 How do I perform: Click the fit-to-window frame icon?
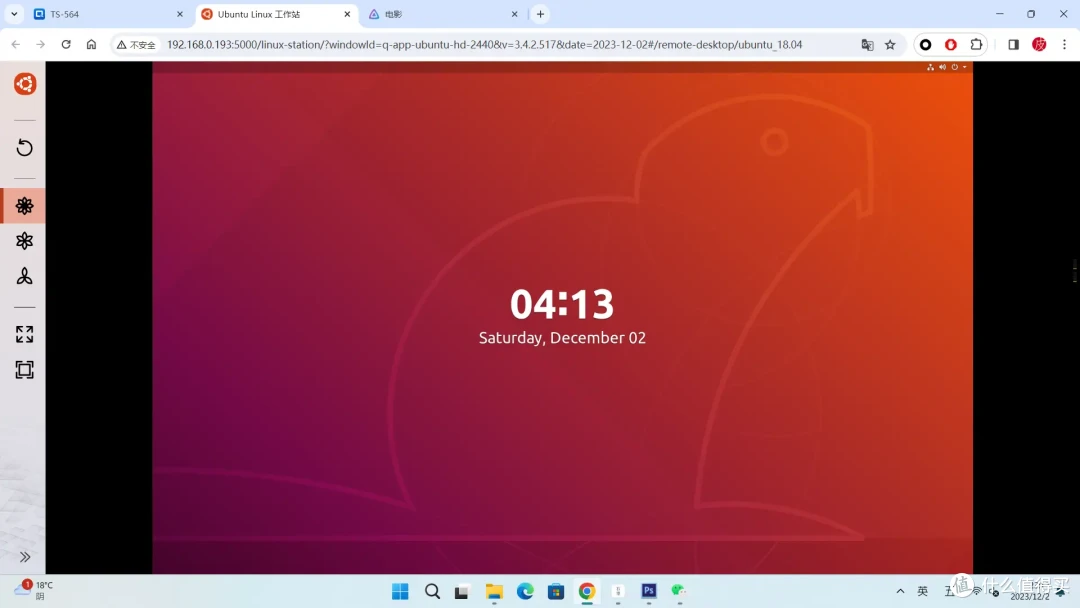point(25,370)
